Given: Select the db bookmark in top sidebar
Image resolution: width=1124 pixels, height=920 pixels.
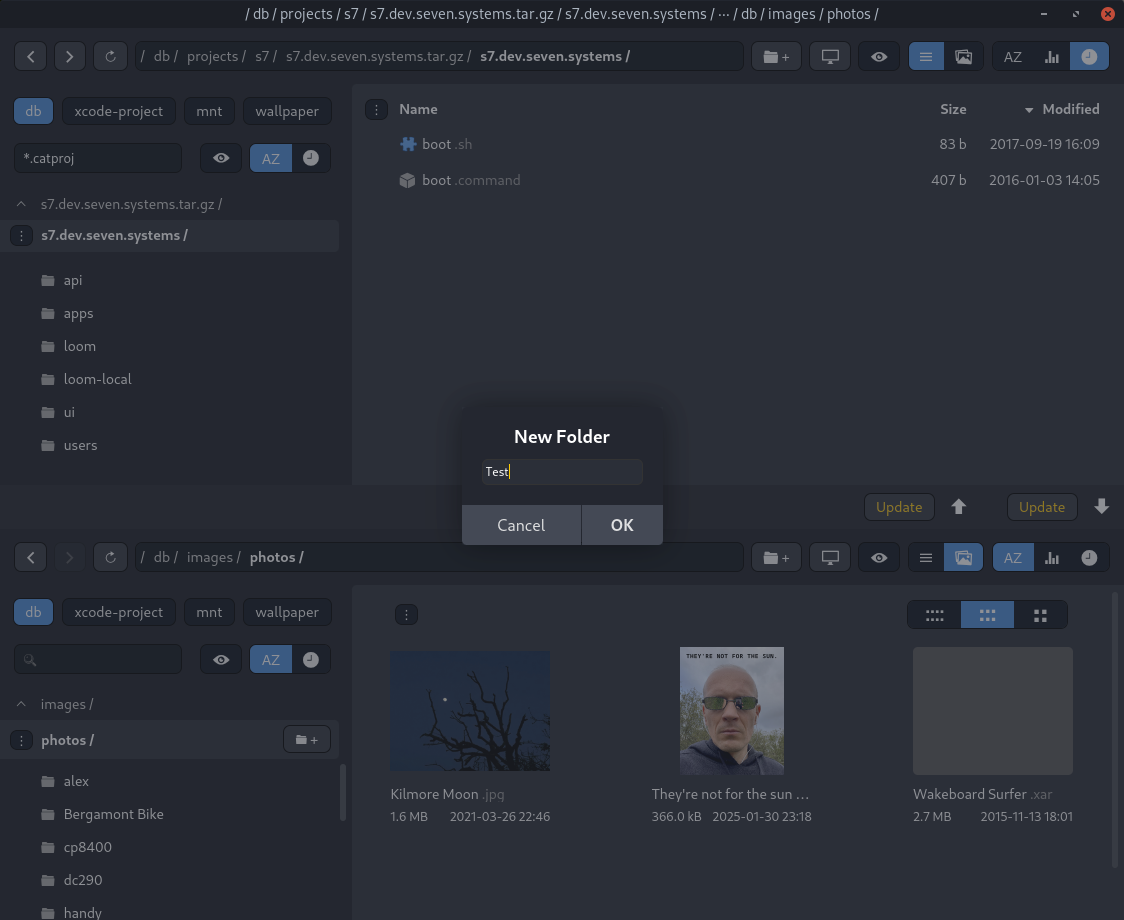Looking at the screenshot, I should click(x=34, y=111).
